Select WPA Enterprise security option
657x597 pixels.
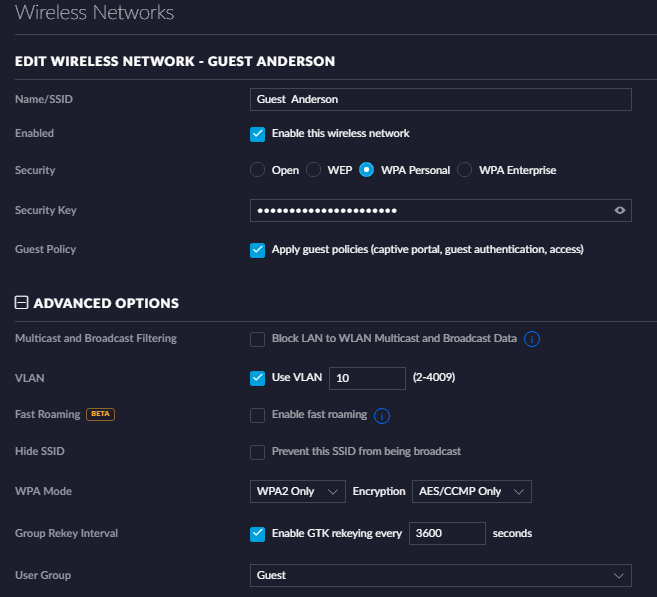tap(464, 170)
